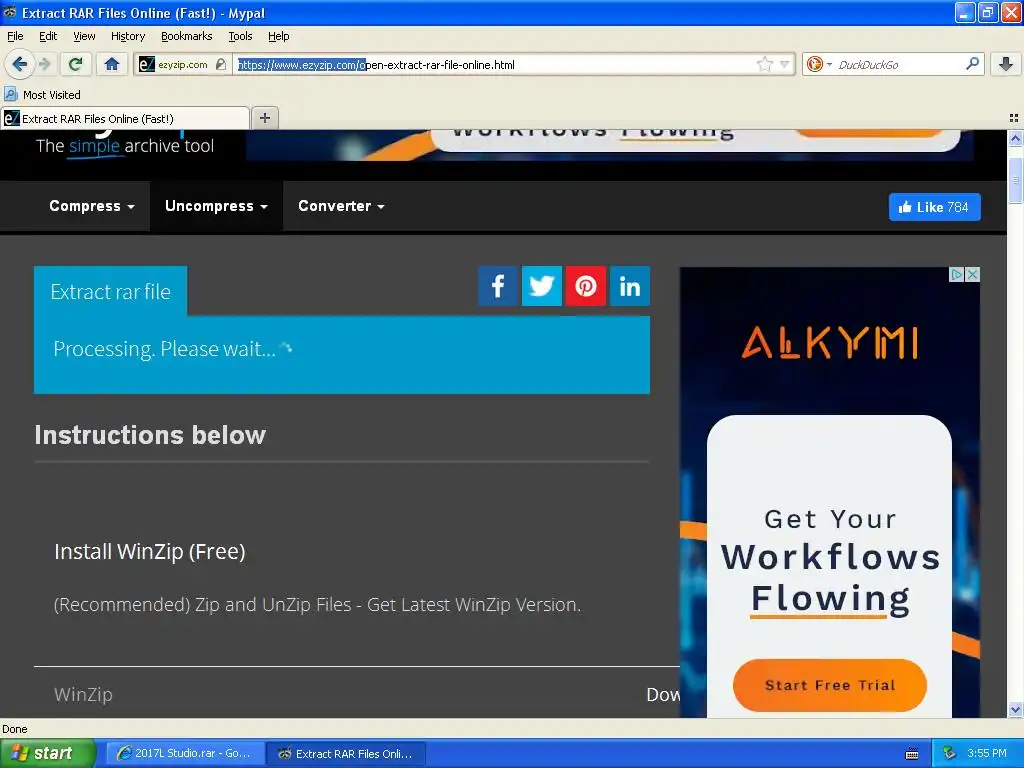This screenshot has height=768, width=1024.
Task: Click the Facebook Like 784 button
Action: pos(935,207)
